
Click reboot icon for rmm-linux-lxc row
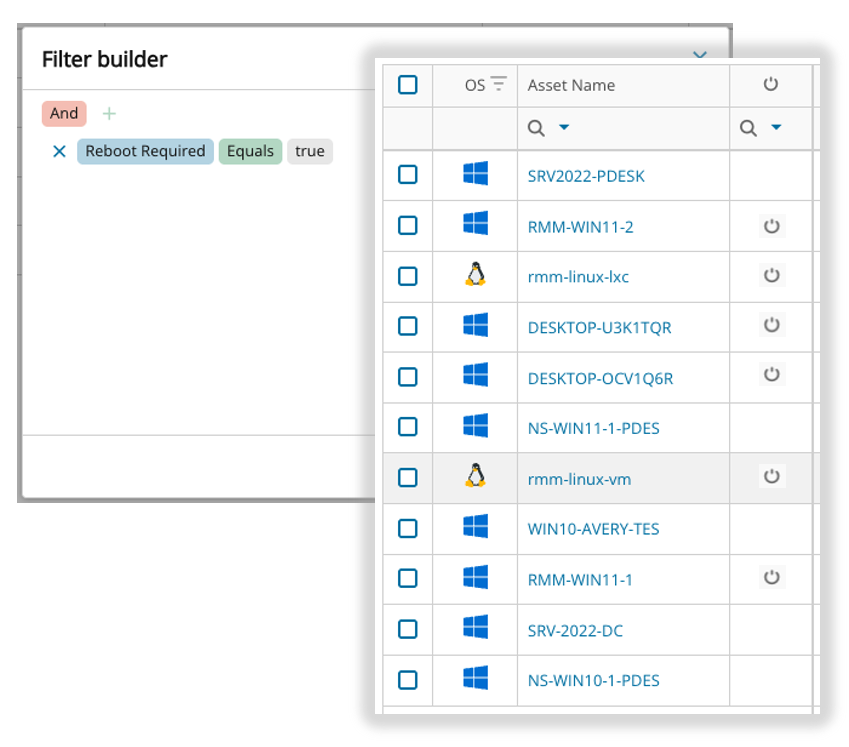point(770,275)
